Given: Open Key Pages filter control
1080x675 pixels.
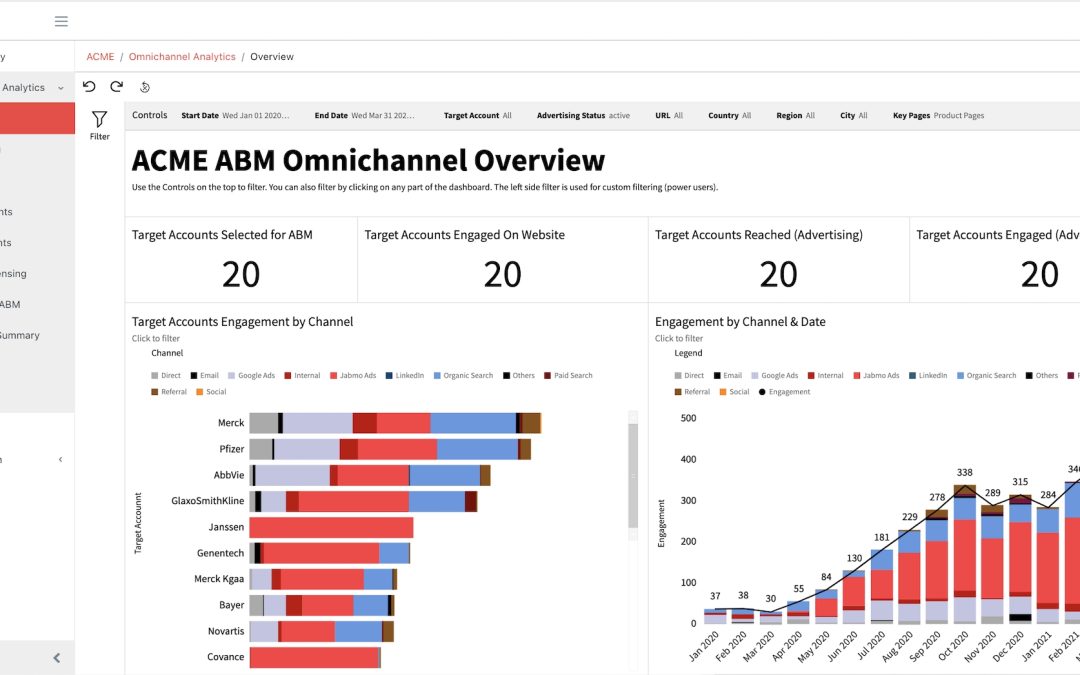Looking at the screenshot, I should coord(938,116).
